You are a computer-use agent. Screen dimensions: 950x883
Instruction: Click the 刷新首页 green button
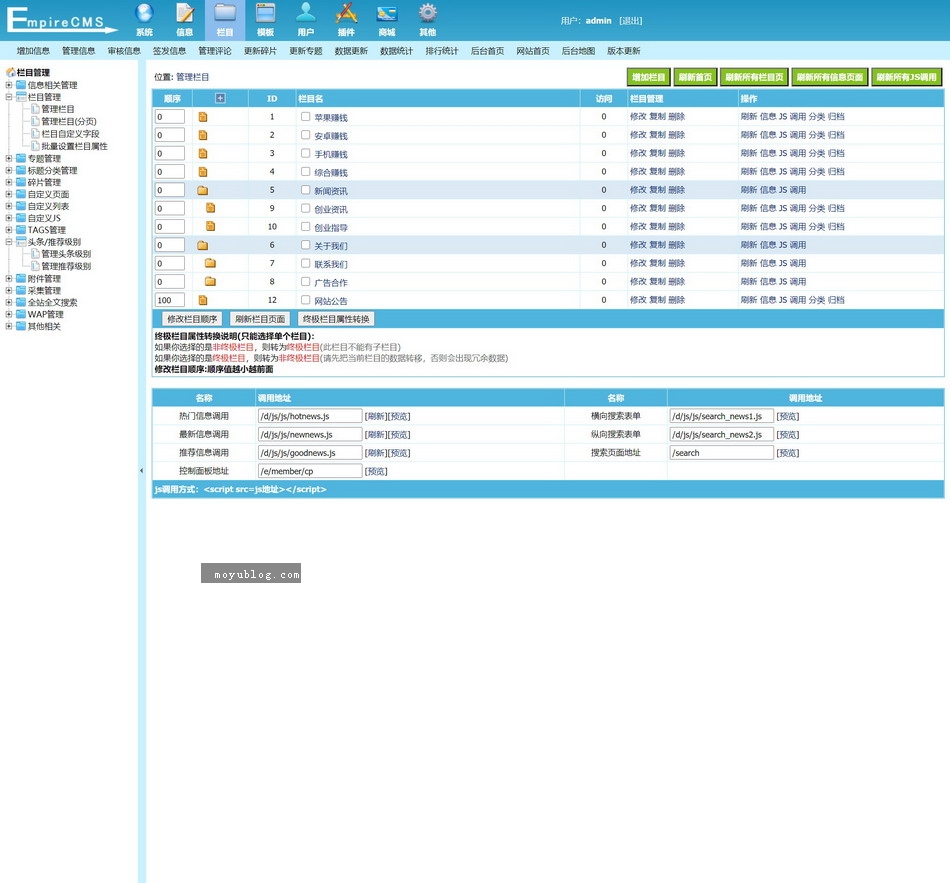click(695, 77)
